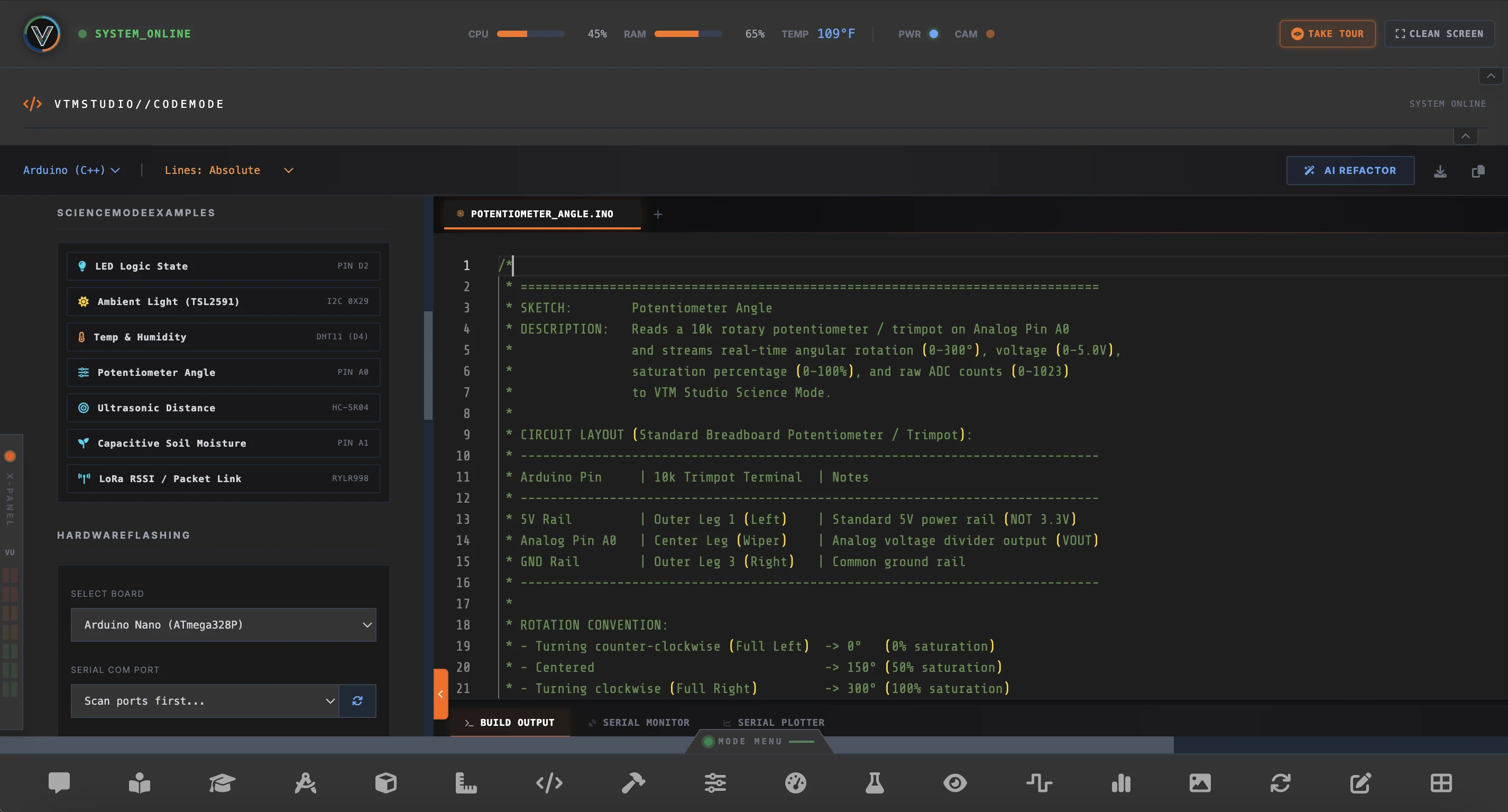
Task: Open the drafting compass design mode
Action: click(305, 783)
